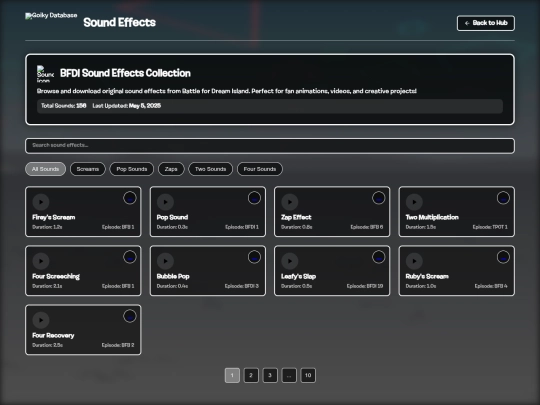Click the Last Updated May 5 date
This screenshot has width=540, height=405.
pyautogui.click(x=127, y=106)
